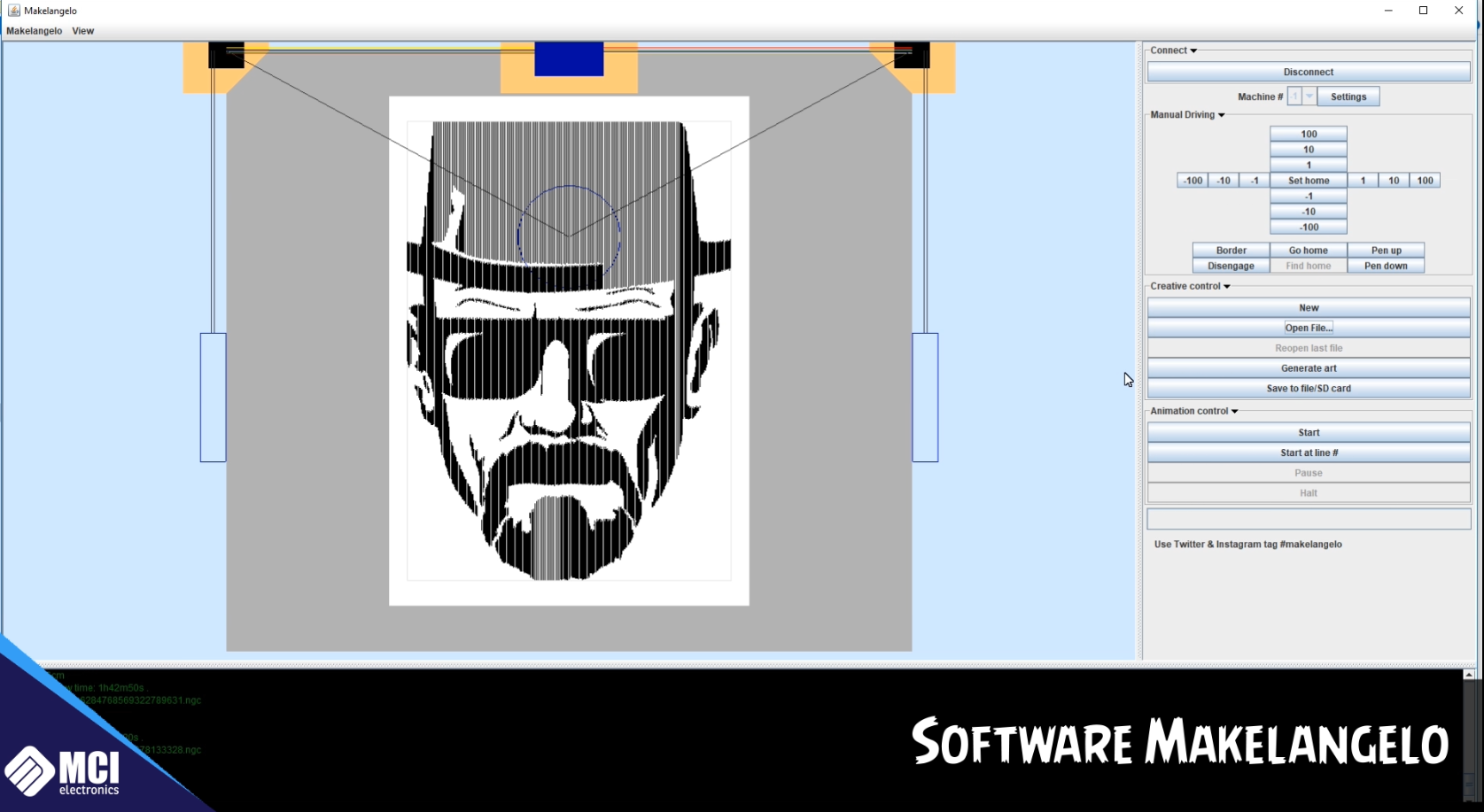1484x812 pixels.
Task: Move down by -10 button
Action: click(x=1309, y=212)
